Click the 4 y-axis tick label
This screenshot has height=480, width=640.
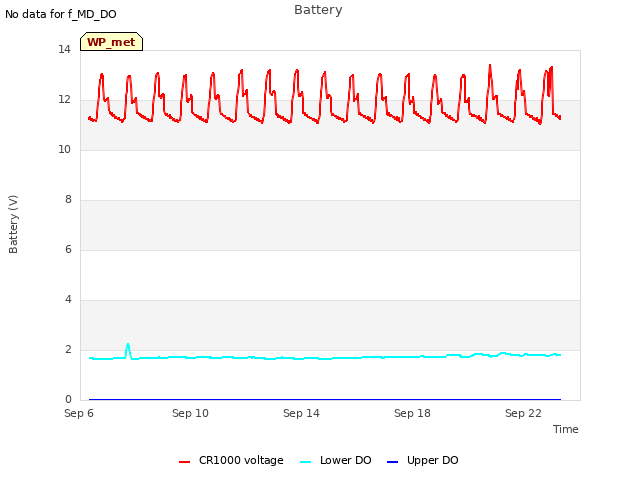point(68,300)
